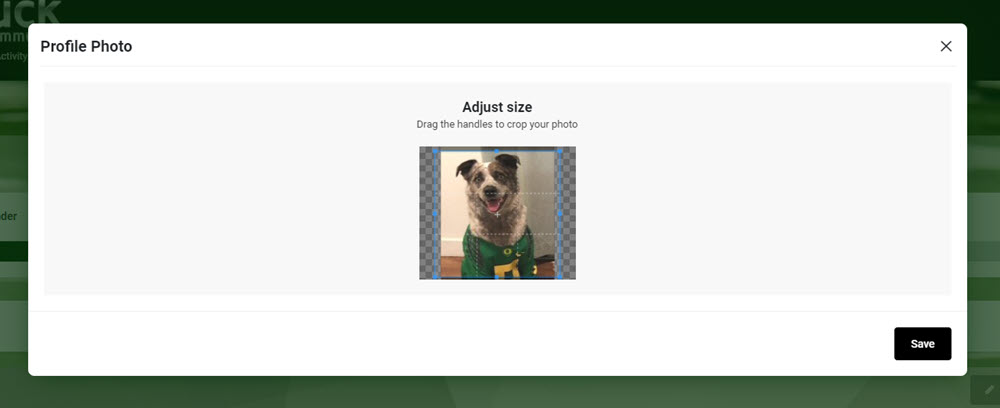The image size is (1000, 408).
Task: Click the top-left crop corner handle
Action: 436,151
